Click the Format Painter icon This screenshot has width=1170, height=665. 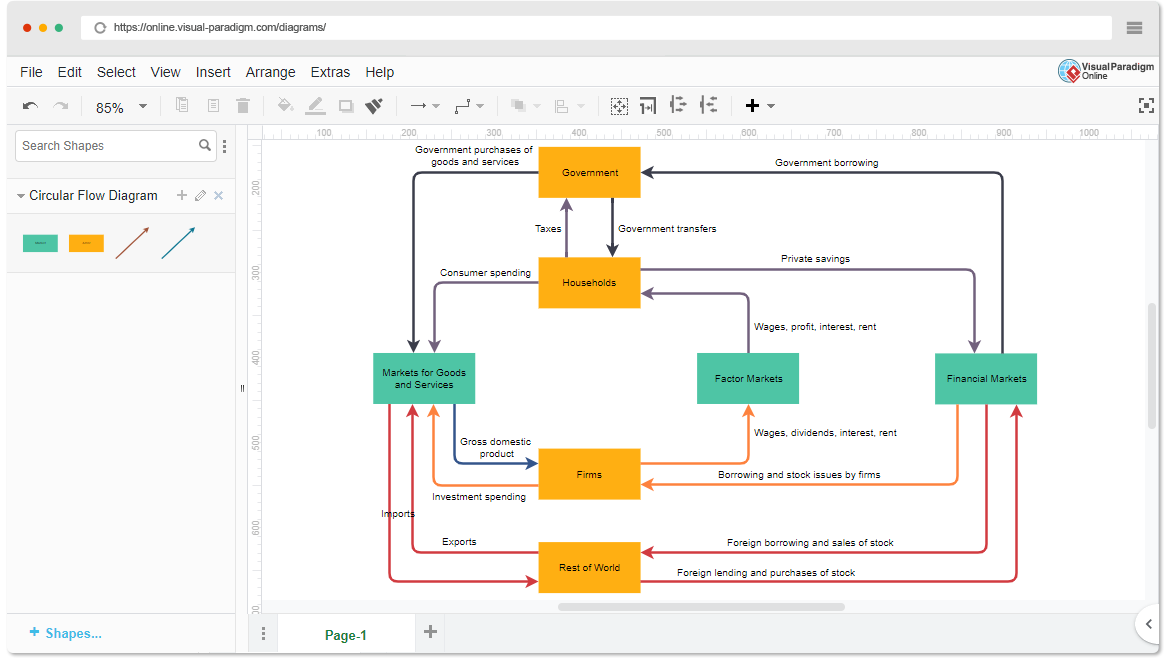tap(374, 106)
